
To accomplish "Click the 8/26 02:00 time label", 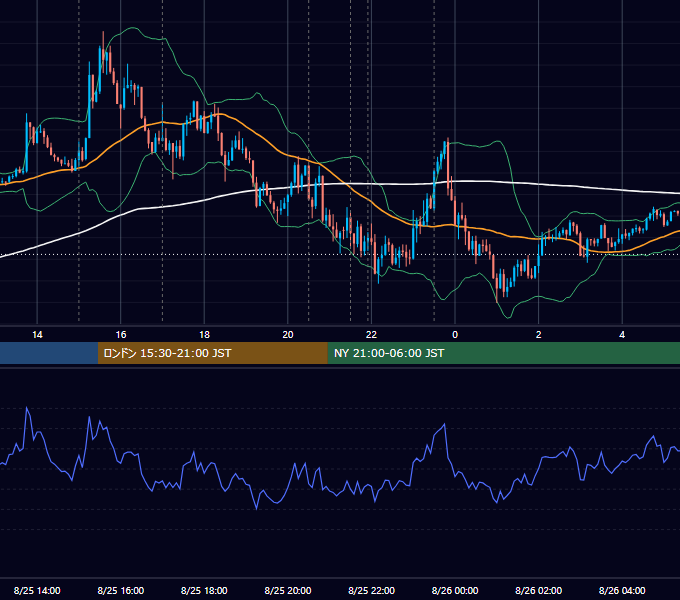I will click(x=539, y=590).
